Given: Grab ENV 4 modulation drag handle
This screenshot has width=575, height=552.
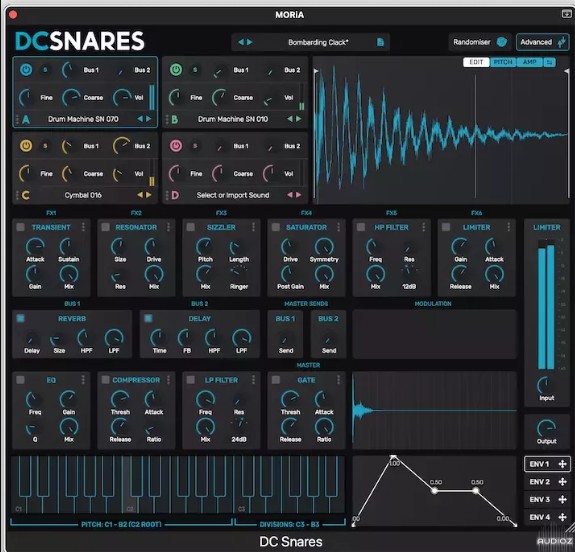Looking at the screenshot, I should [x=562, y=517].
